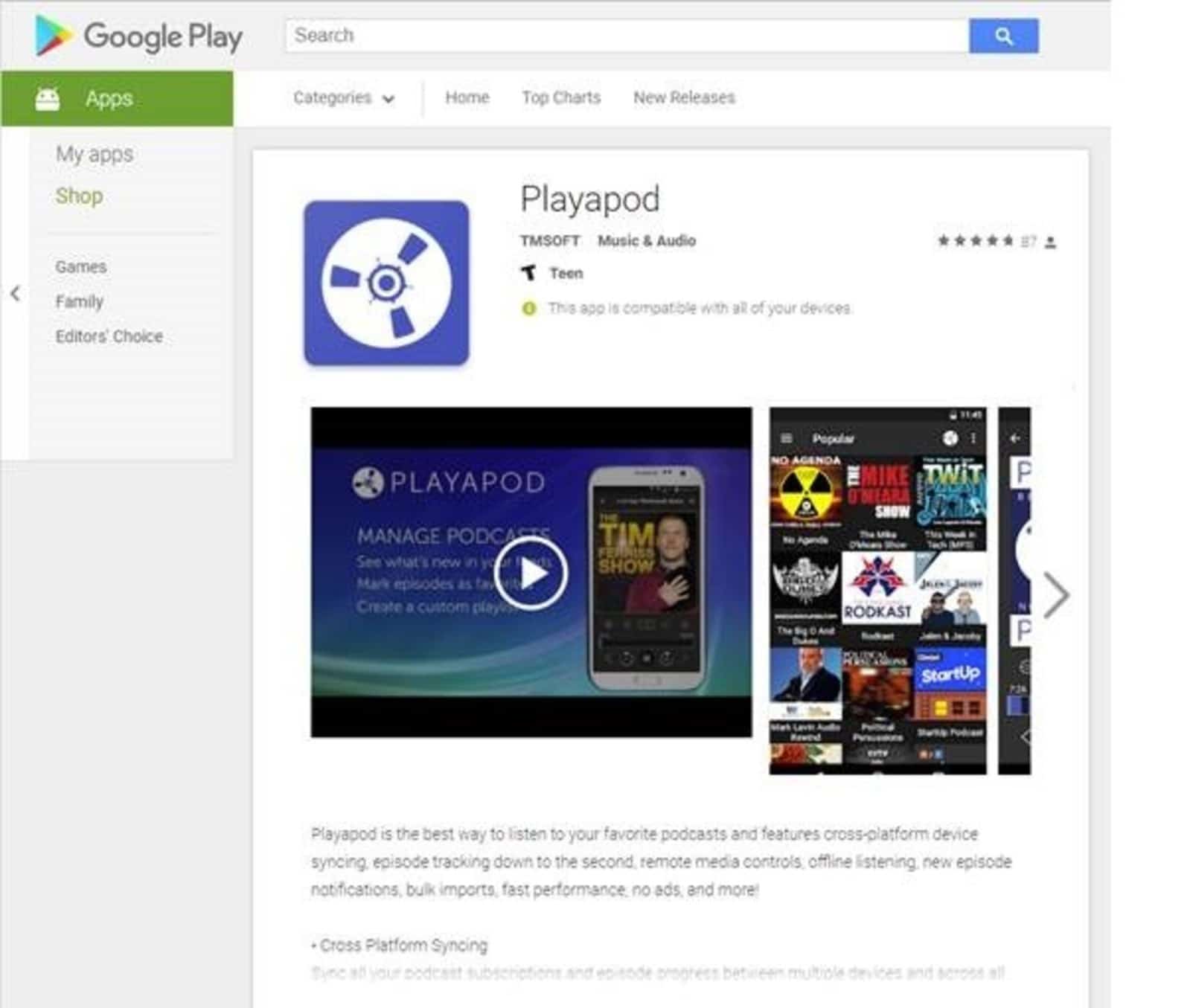Click the Playapod description paragraph
The height and width of the screenshot is (1008, 1190).
point(661,861)
